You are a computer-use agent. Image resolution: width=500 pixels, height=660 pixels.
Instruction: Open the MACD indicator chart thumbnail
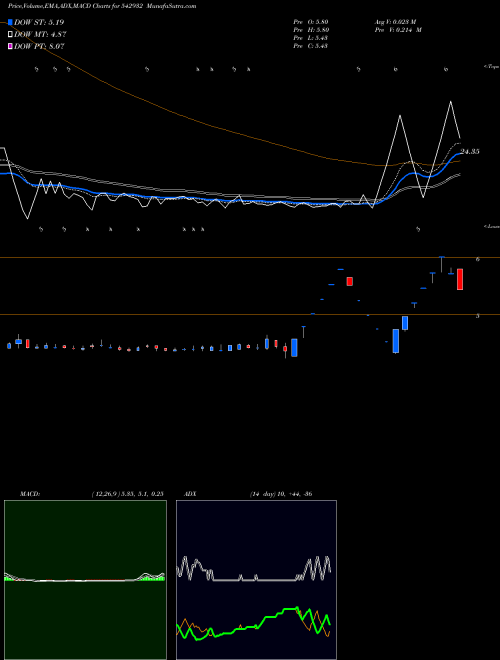pyautogui.click(x=85, y=580)
